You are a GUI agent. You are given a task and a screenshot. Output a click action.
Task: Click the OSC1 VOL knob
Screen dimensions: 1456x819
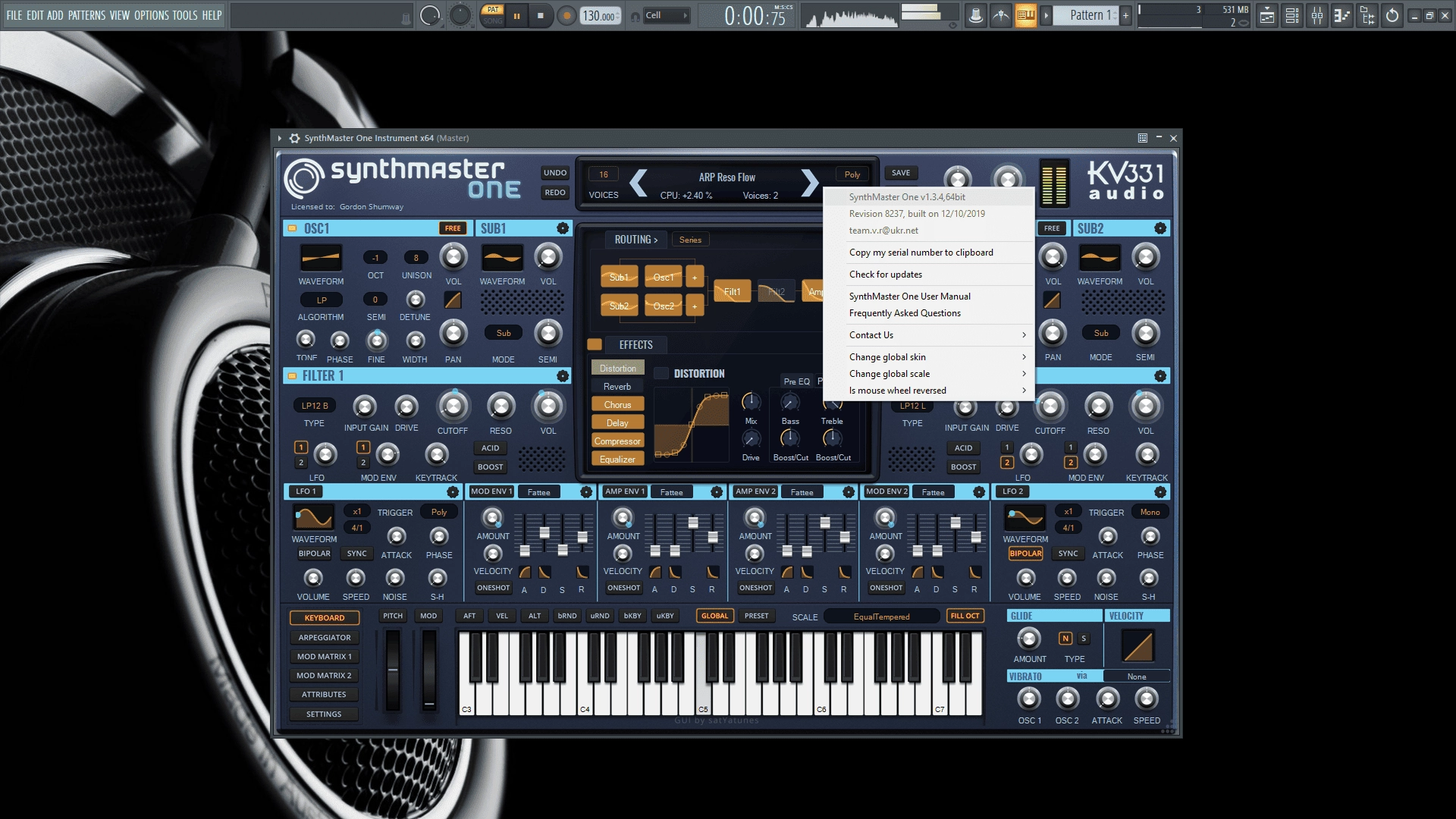point(453,258)
